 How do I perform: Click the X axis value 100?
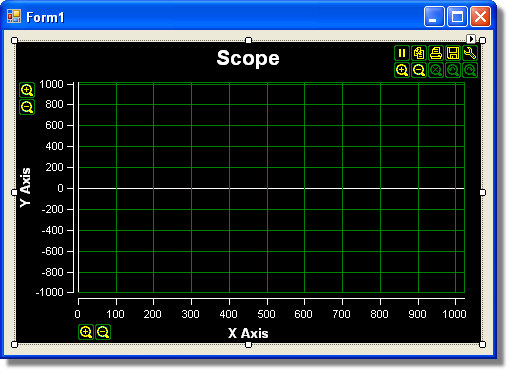coord(115,314)
